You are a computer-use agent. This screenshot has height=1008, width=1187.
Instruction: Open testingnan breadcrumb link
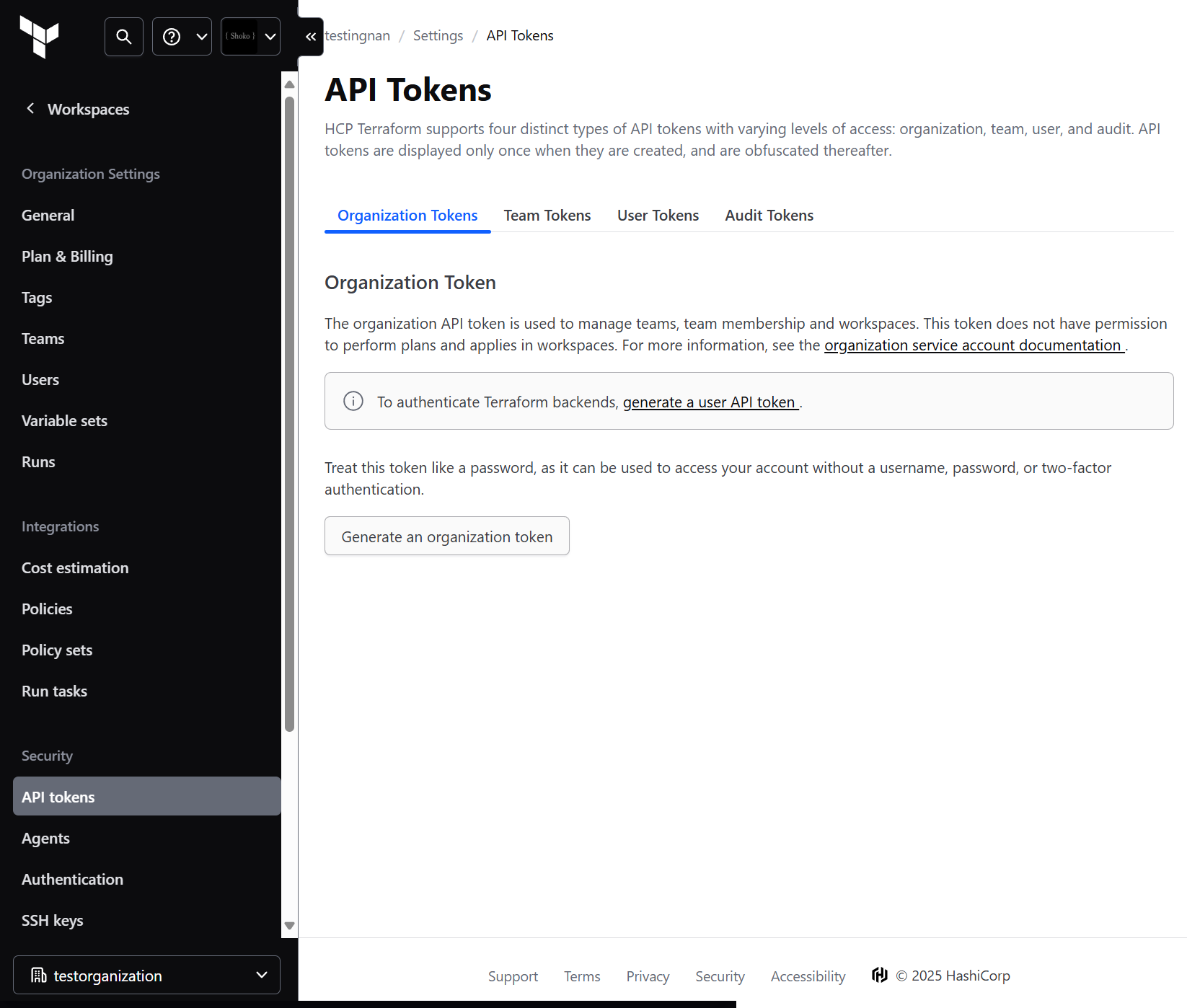tap(358, 35)
